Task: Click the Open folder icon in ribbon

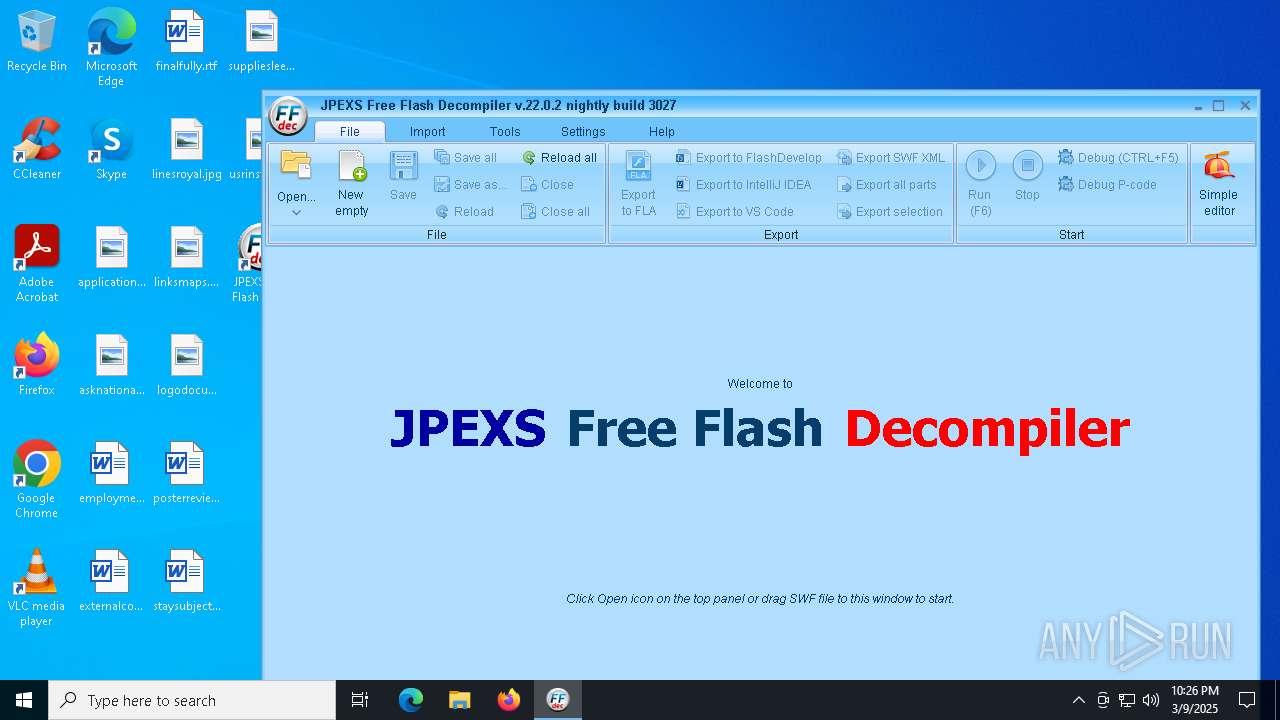Action: (296, 165)
